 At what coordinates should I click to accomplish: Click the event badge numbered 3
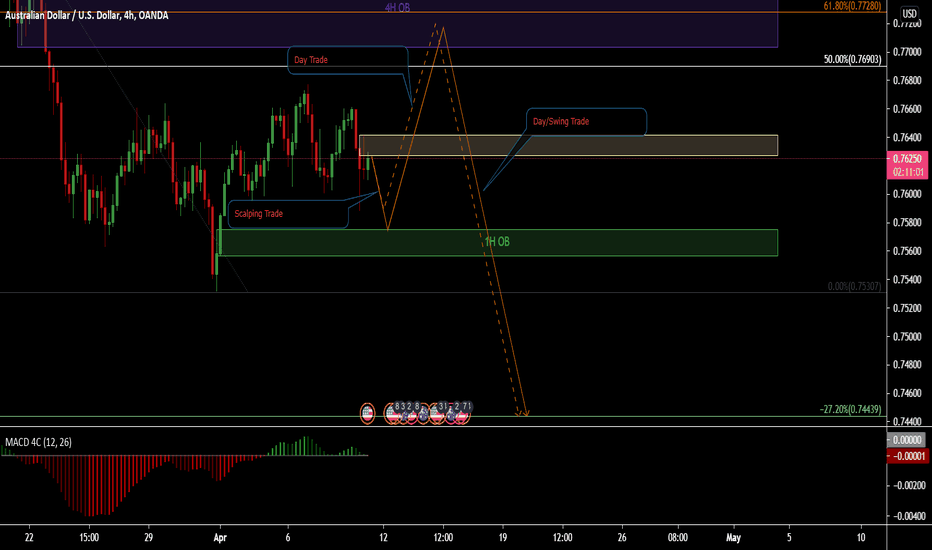coord(404,407)
